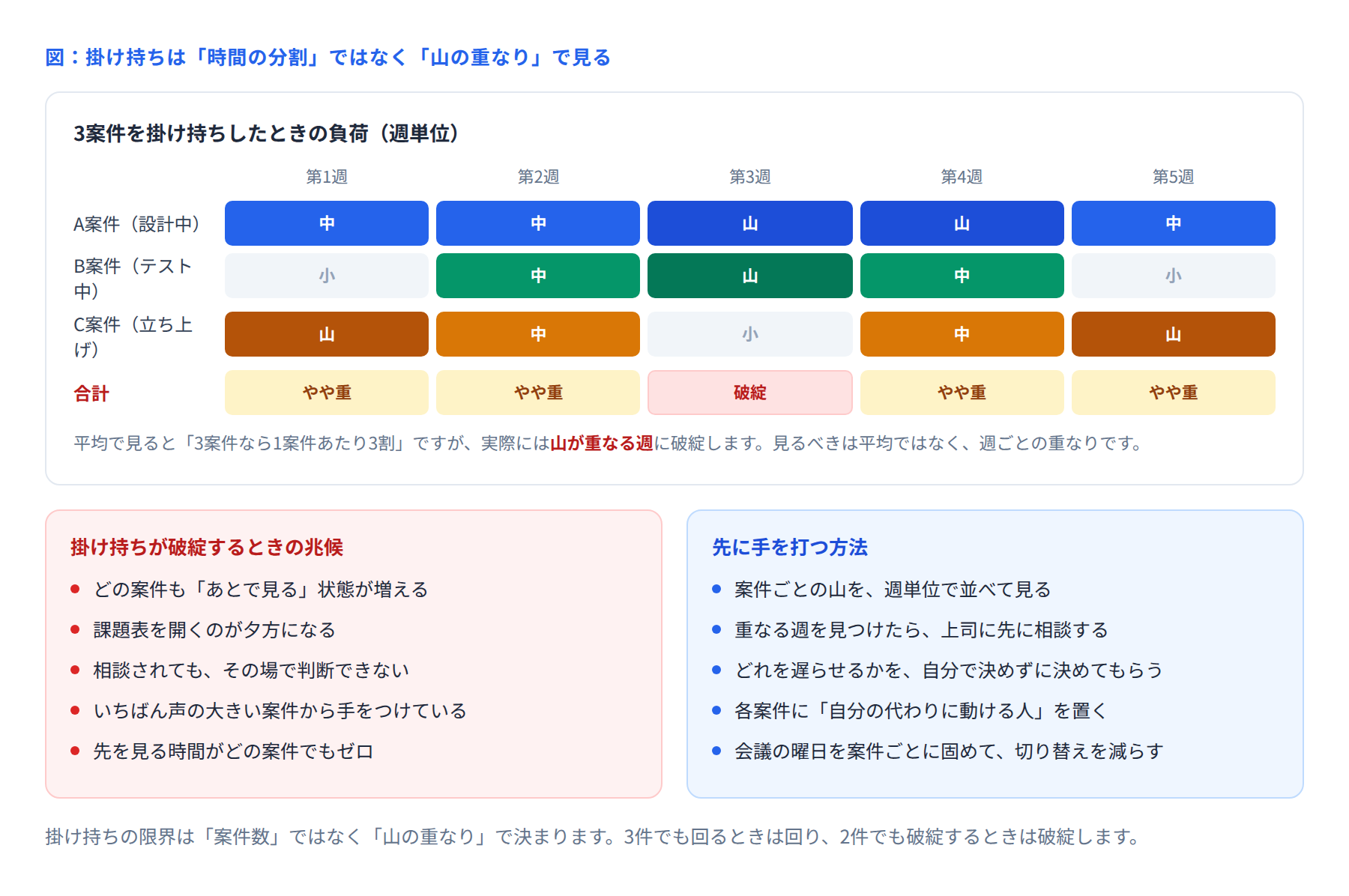Click A案件 week 1 中 cell

pyautogui.click(x=327, y=223)
